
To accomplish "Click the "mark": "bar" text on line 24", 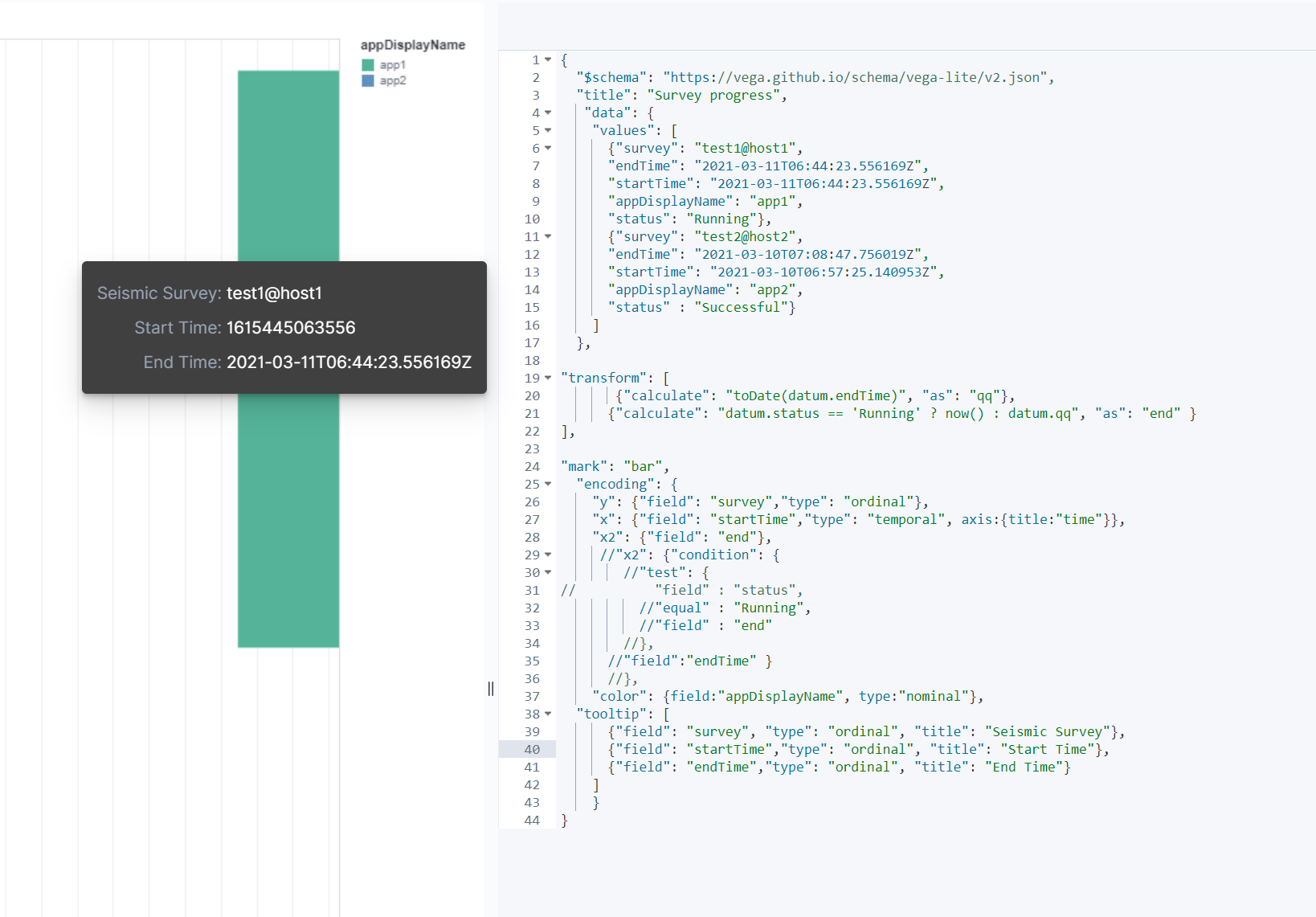I will (615, 466).
